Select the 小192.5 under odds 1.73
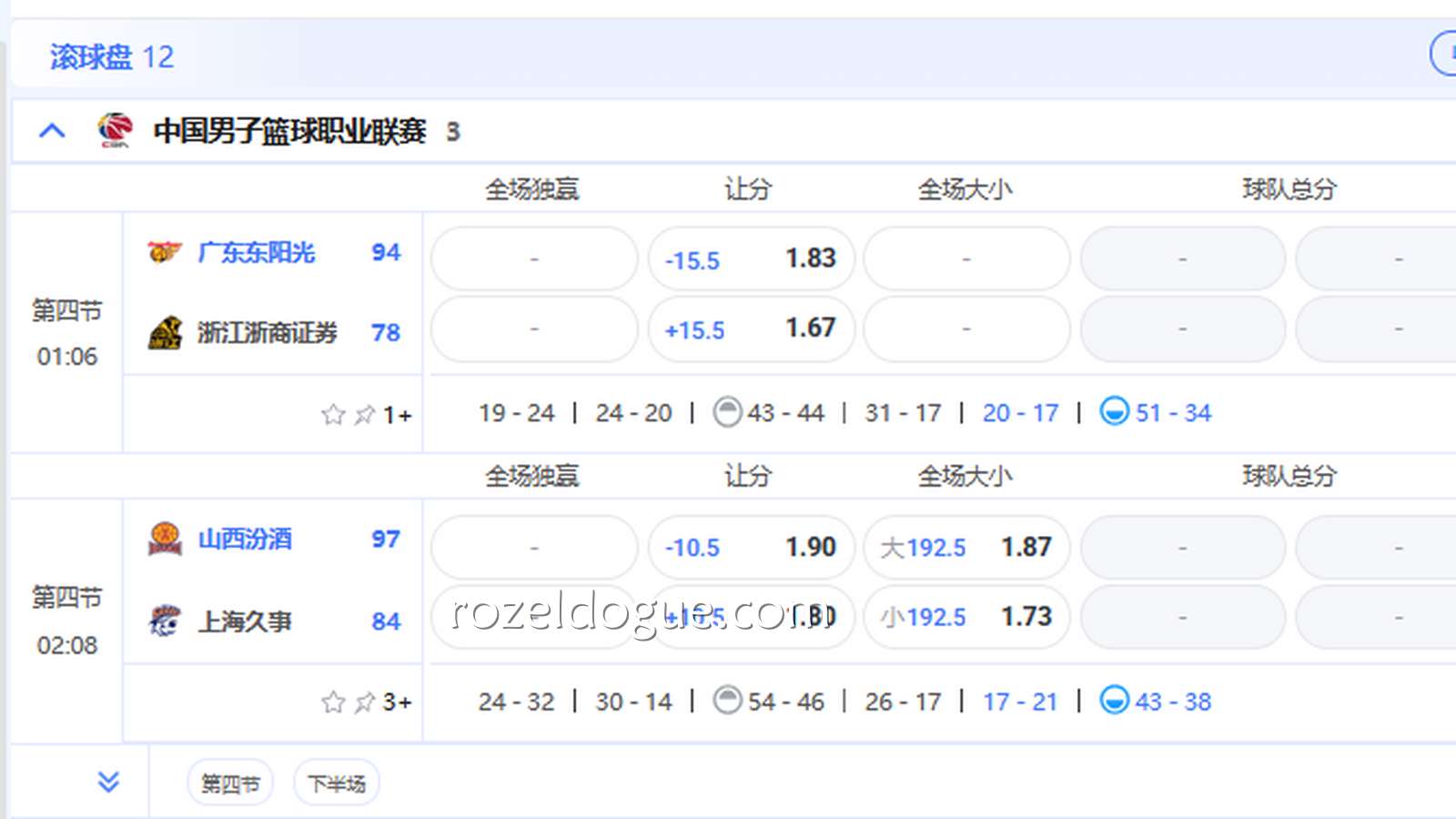1456x819 pixels. pos(966,617)
